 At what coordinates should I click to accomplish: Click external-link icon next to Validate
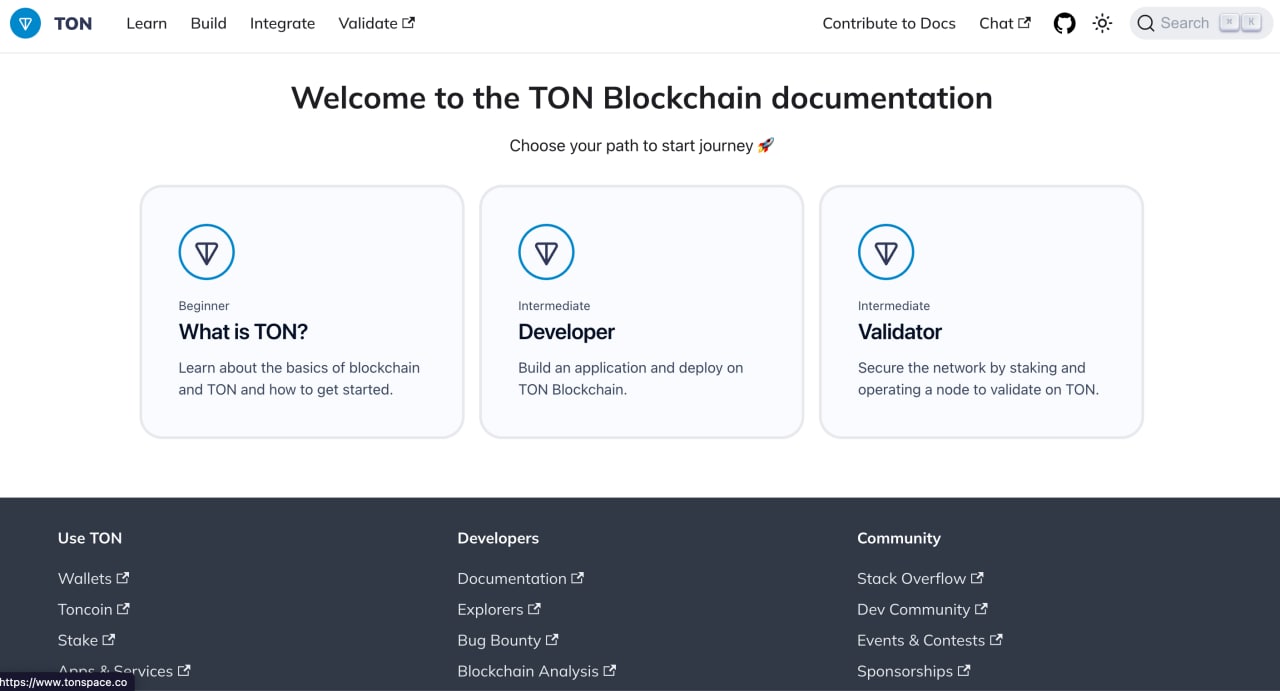click(408, 23)
